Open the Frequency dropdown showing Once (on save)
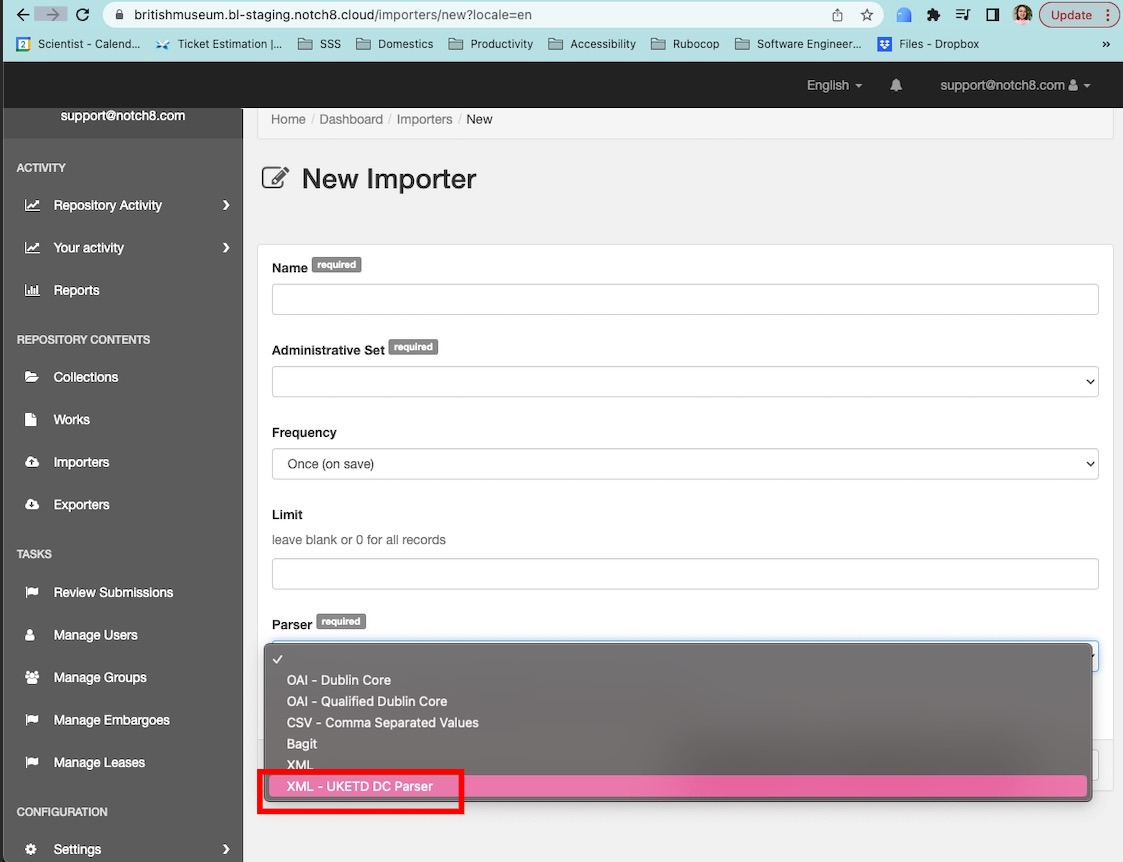Viewport: 1123px width, 862px height. click(x=685, y=463)
